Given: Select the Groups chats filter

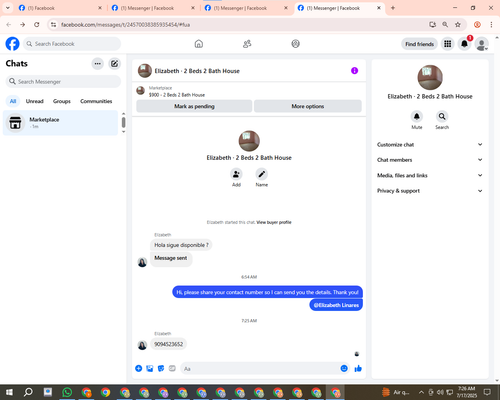Looking at the screenshot, I should click(x=62, y=101).
